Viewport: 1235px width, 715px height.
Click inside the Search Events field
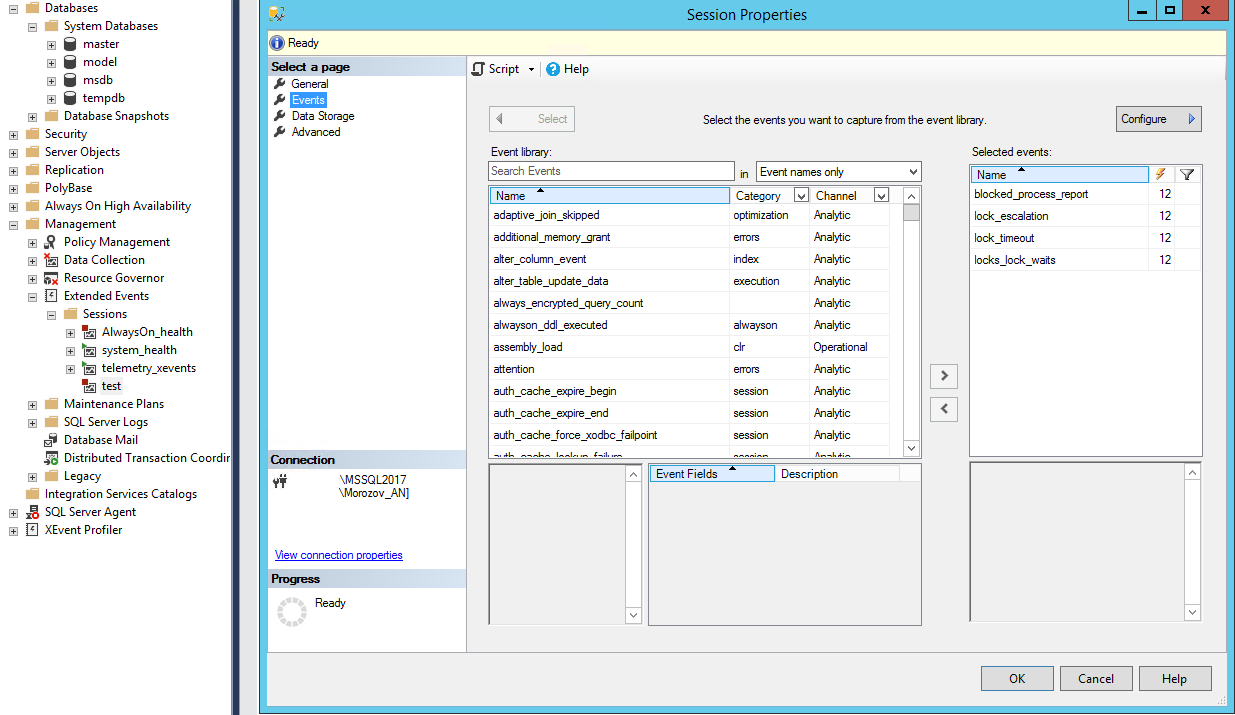[x=610, y=170]
